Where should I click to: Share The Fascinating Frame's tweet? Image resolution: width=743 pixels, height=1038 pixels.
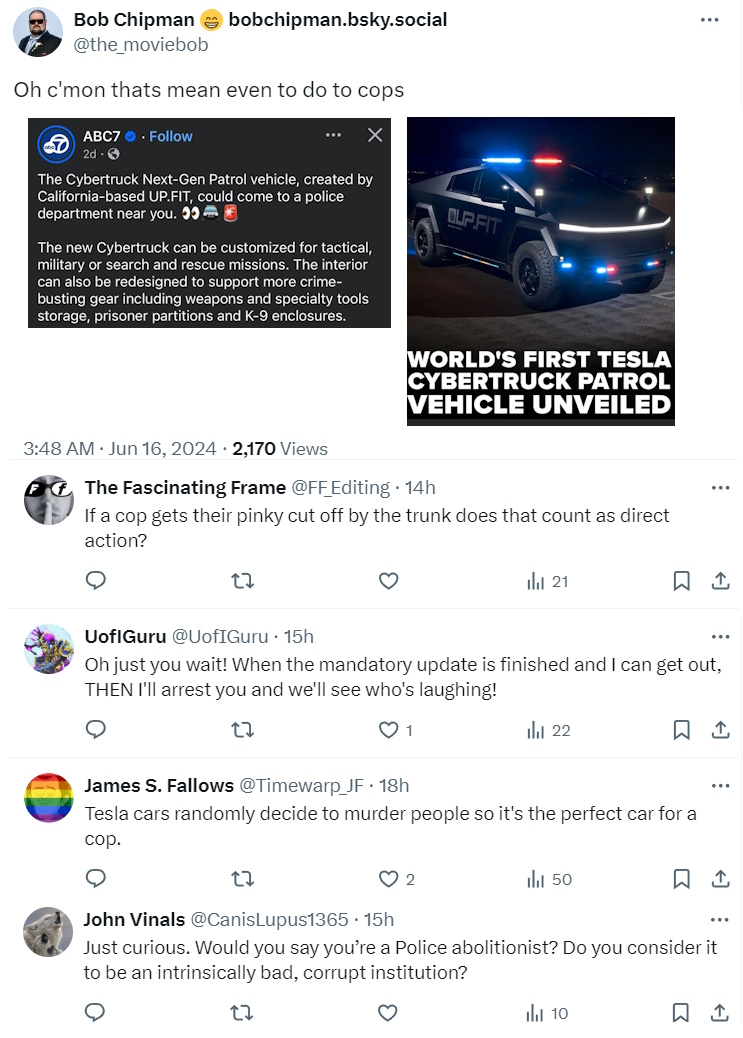coord(720,581)
